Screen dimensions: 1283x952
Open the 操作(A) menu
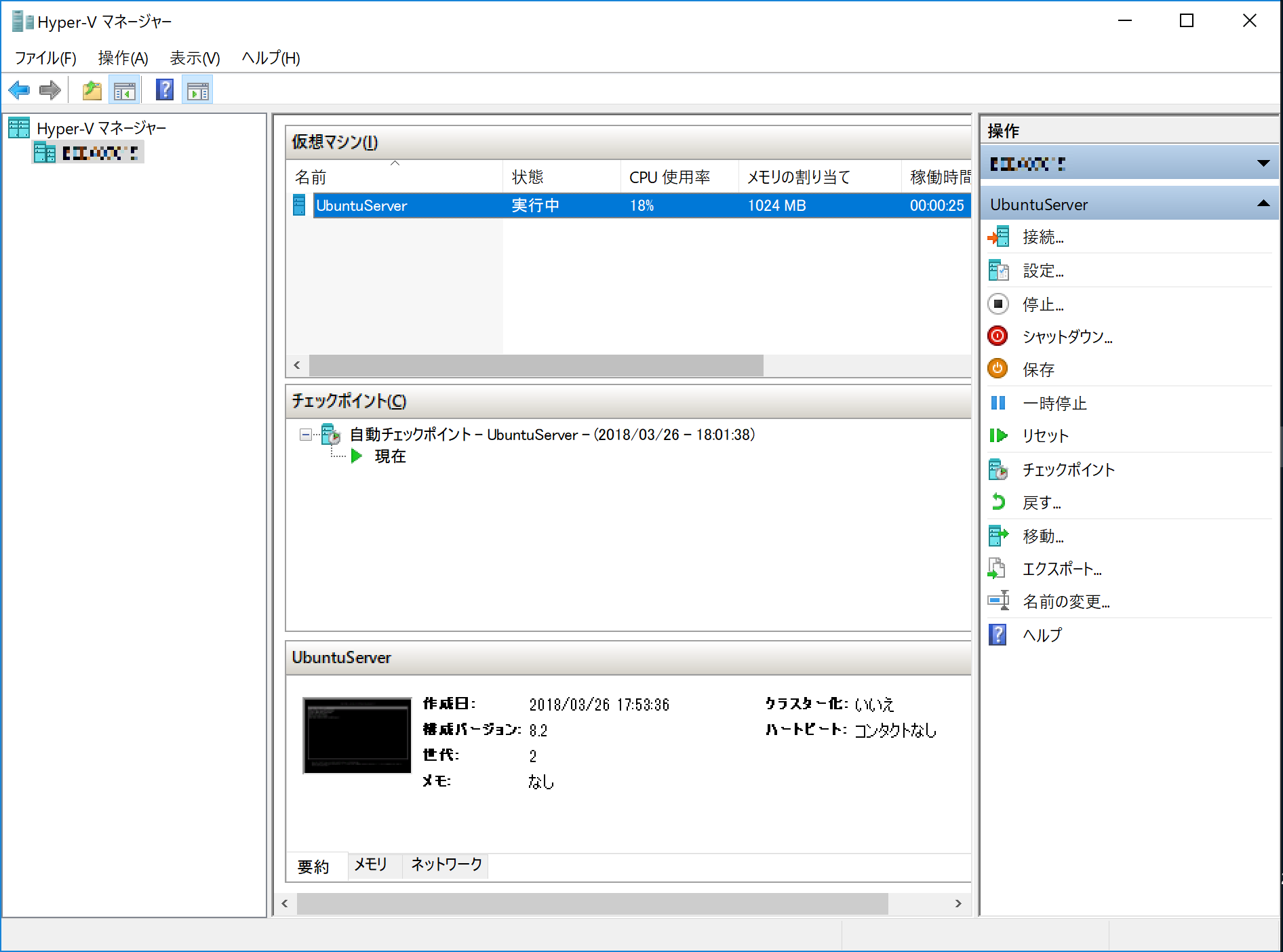pyautogui.click(x=123, y=58)
